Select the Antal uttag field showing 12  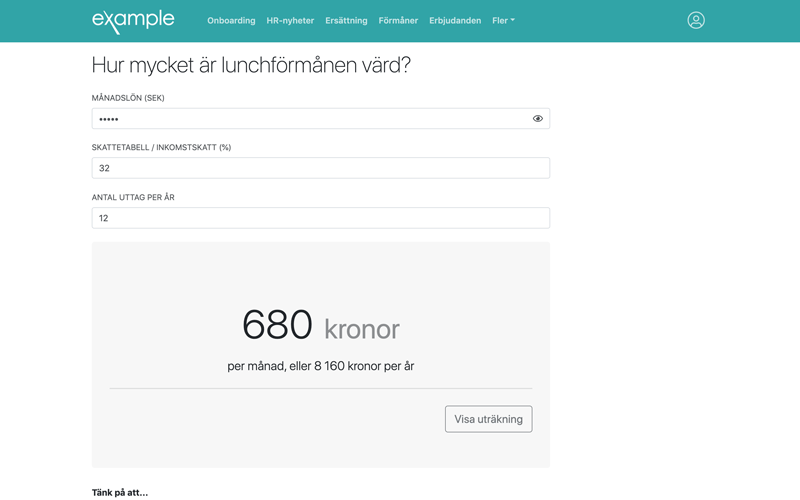pyautogui.click(x=320, y=218)
